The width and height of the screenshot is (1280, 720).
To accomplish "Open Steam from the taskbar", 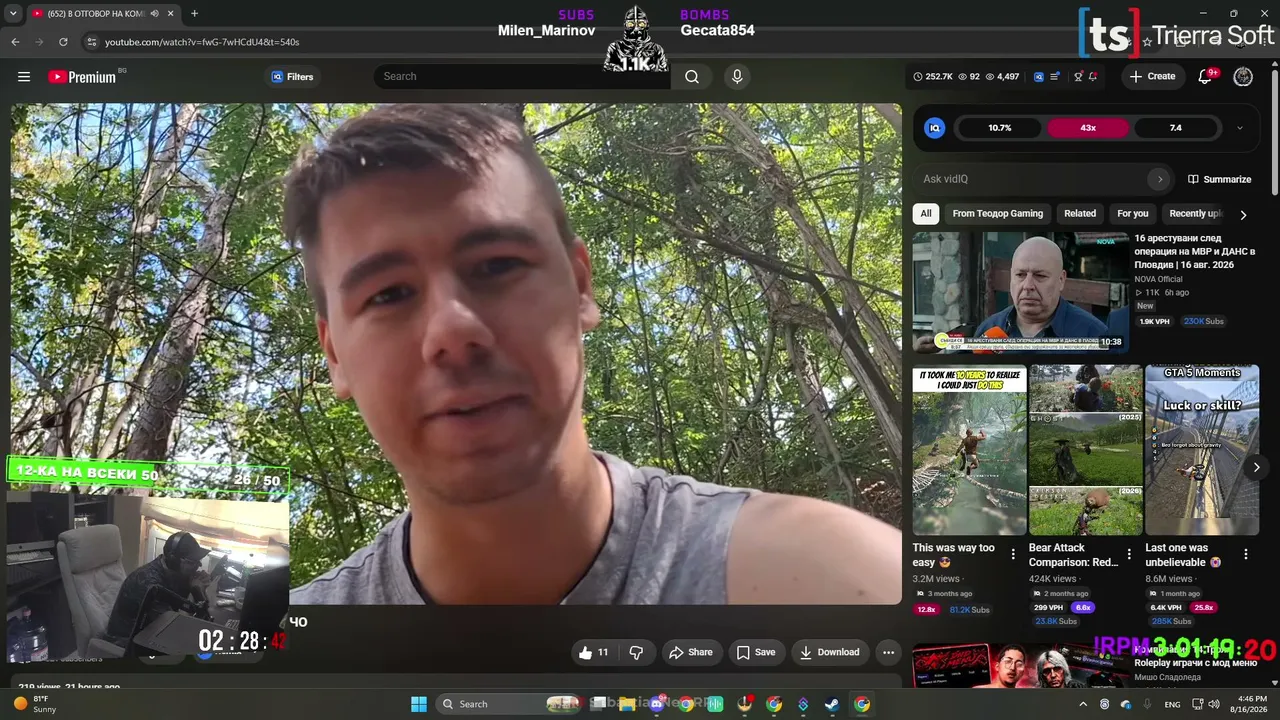I will click(x=832, y=704).
